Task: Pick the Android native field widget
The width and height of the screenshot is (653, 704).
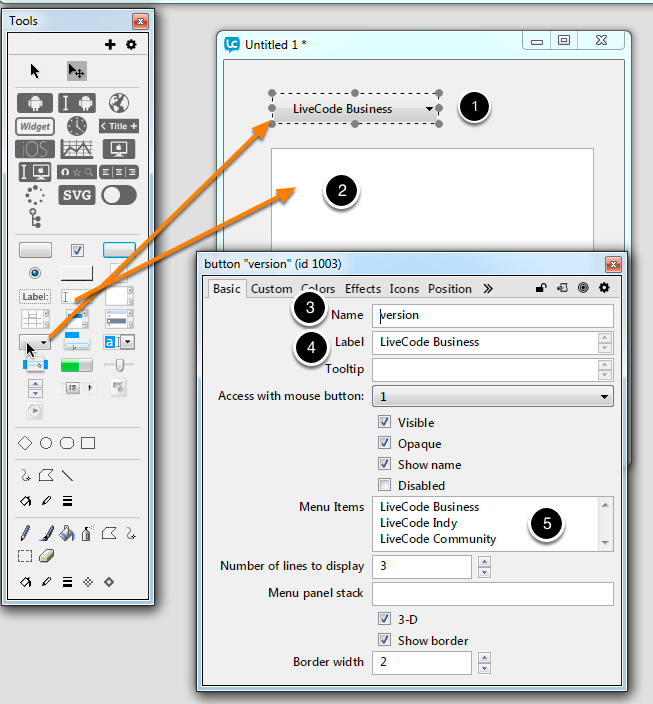Action: pyautogui.click(x=77, y=103)
